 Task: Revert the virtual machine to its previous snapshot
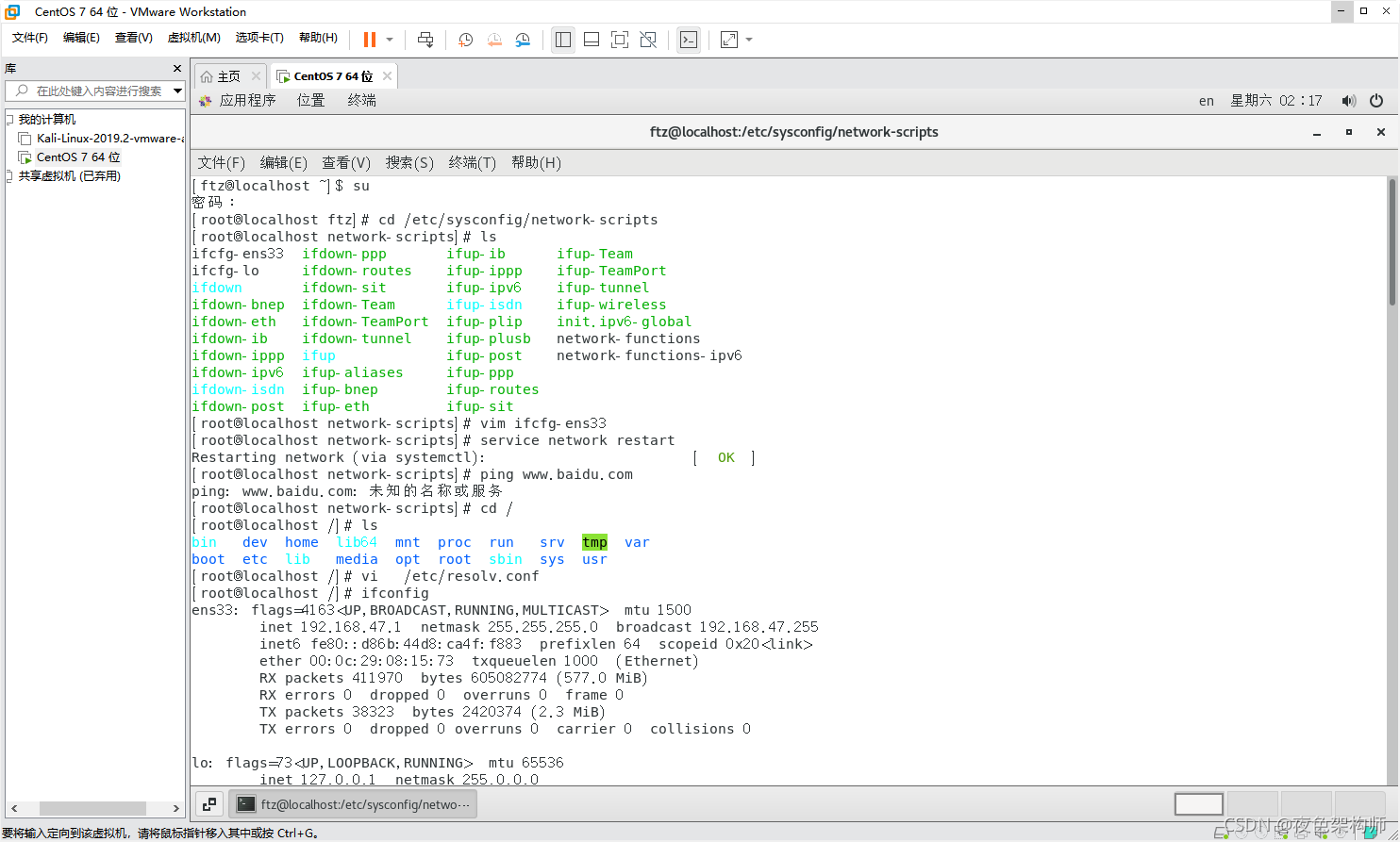coord(494,40)
